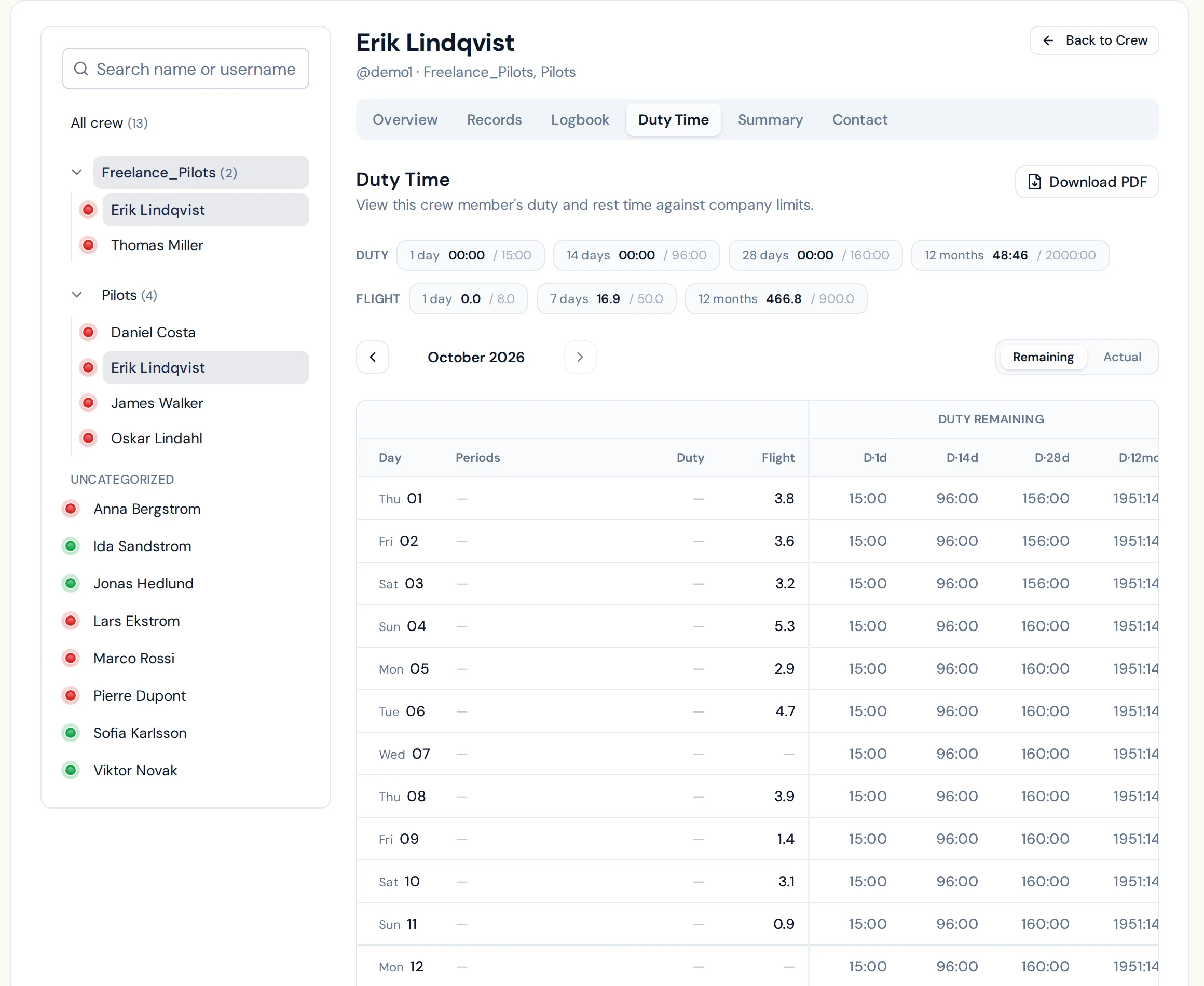Screen dimensions: 1204x986
Task: Click the back arrow icon in Back to Crew
Action: pos(1048,40)
